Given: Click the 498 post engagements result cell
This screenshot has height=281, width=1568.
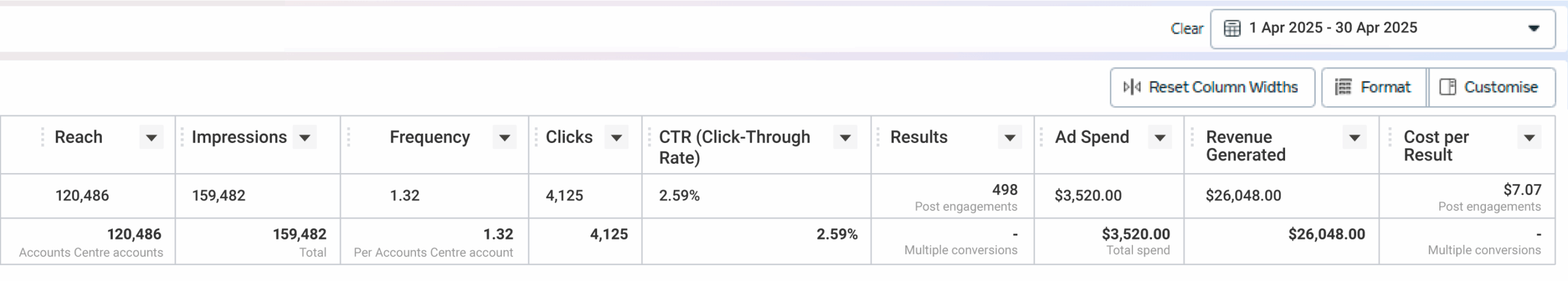Looking at the screenshot, I should [952, 196].
